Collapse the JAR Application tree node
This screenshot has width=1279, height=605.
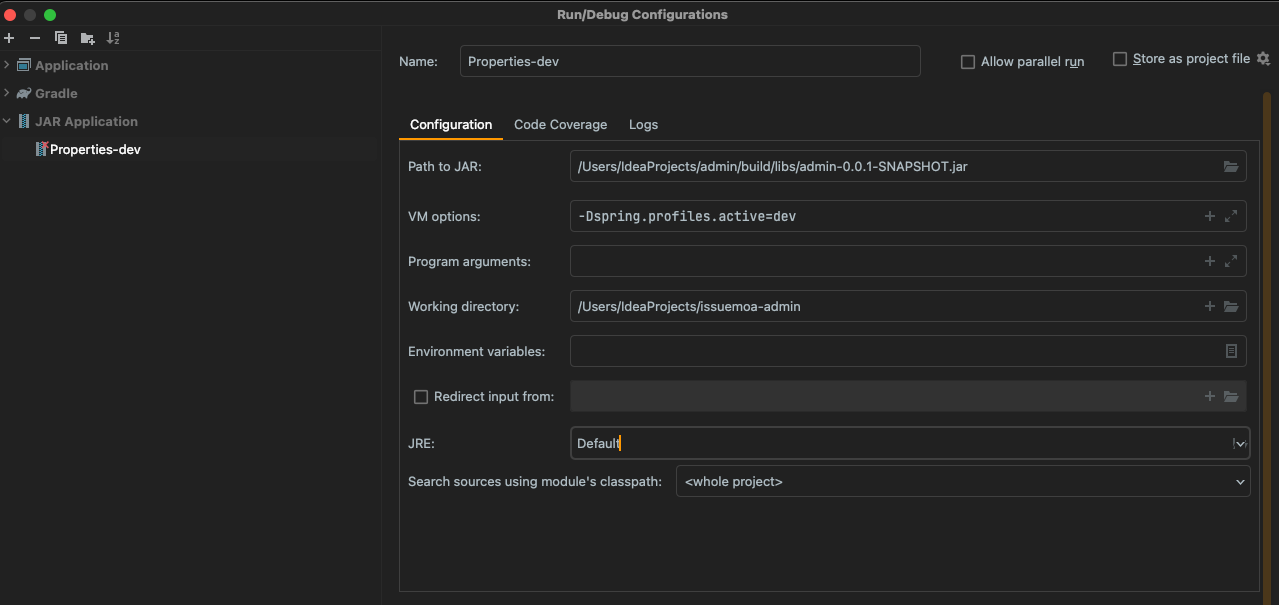tap(7, 121)
